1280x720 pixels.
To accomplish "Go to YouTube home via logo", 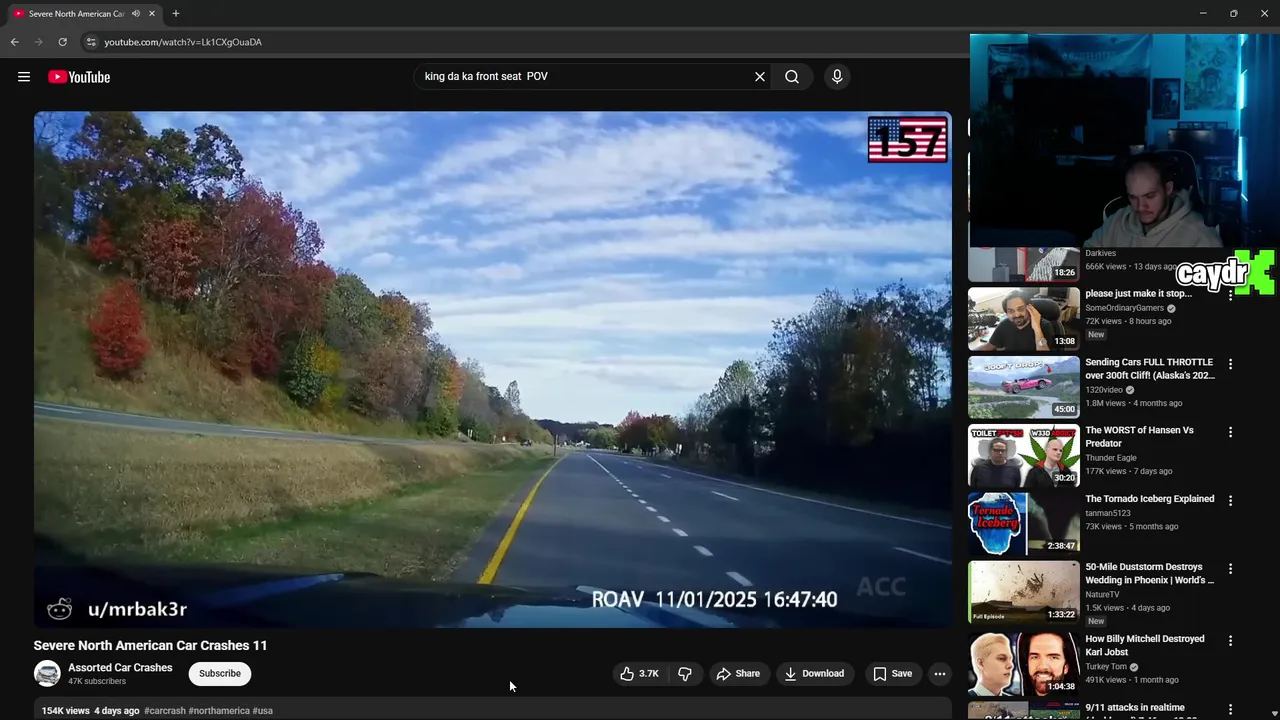I will coord(79,77).
